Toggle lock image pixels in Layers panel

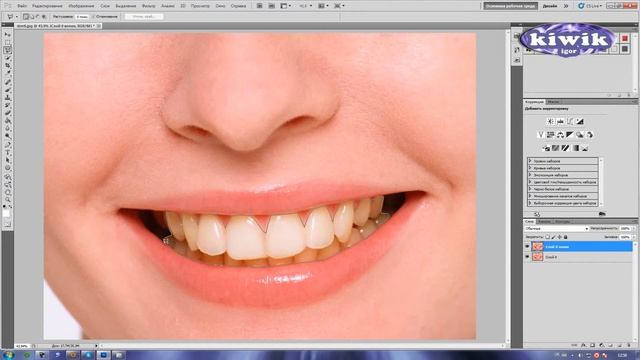pyautogui.click(x=554, y=237)
